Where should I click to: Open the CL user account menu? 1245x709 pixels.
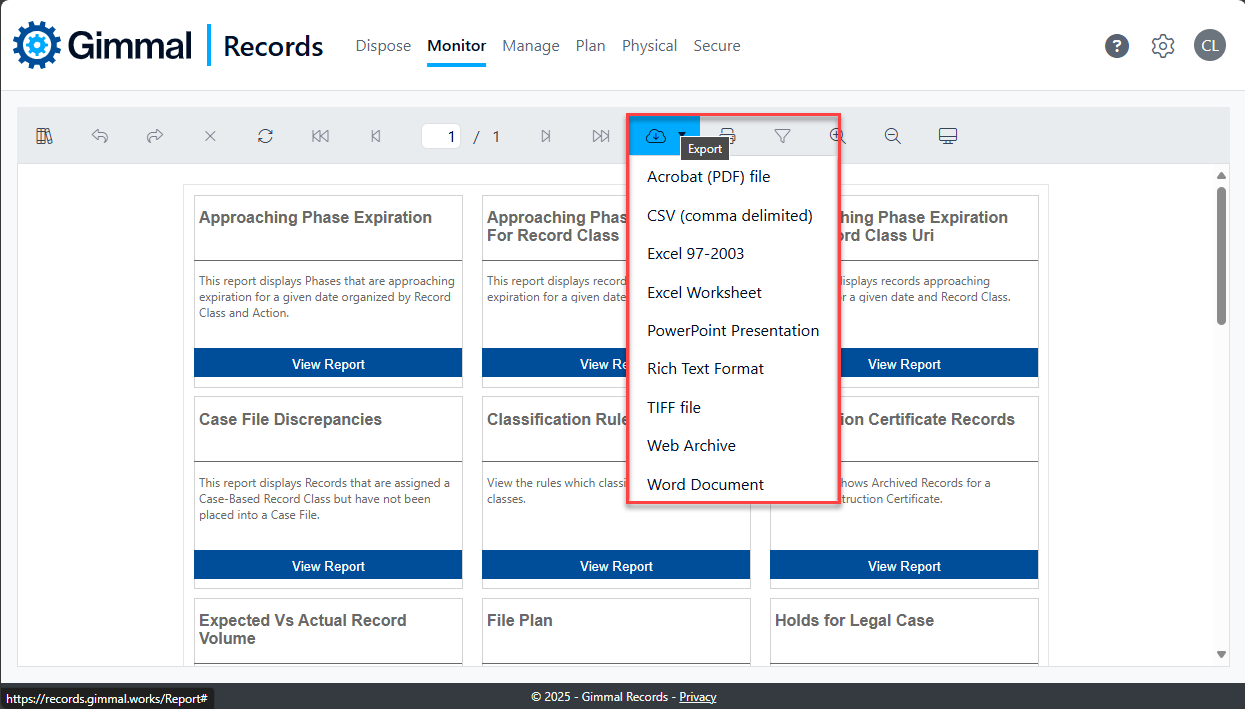1209,46
